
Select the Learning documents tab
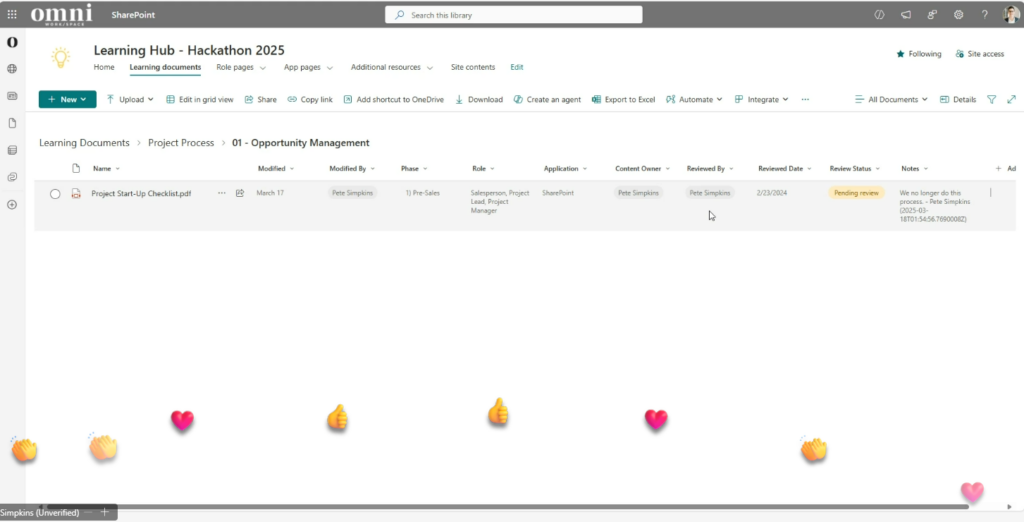pos(165,67)
